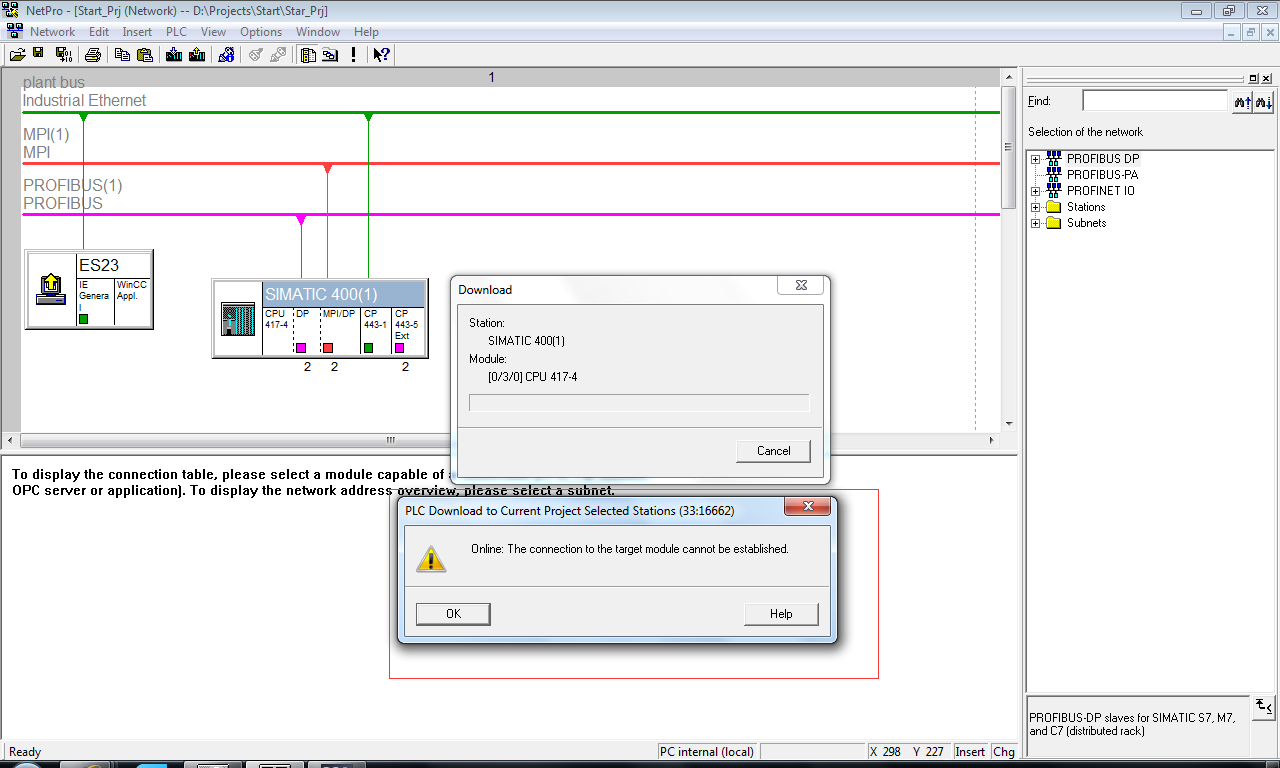Click the magenta CP 443-5 Ext interface square
The image size is (1280, 768).
click(400, 348)
